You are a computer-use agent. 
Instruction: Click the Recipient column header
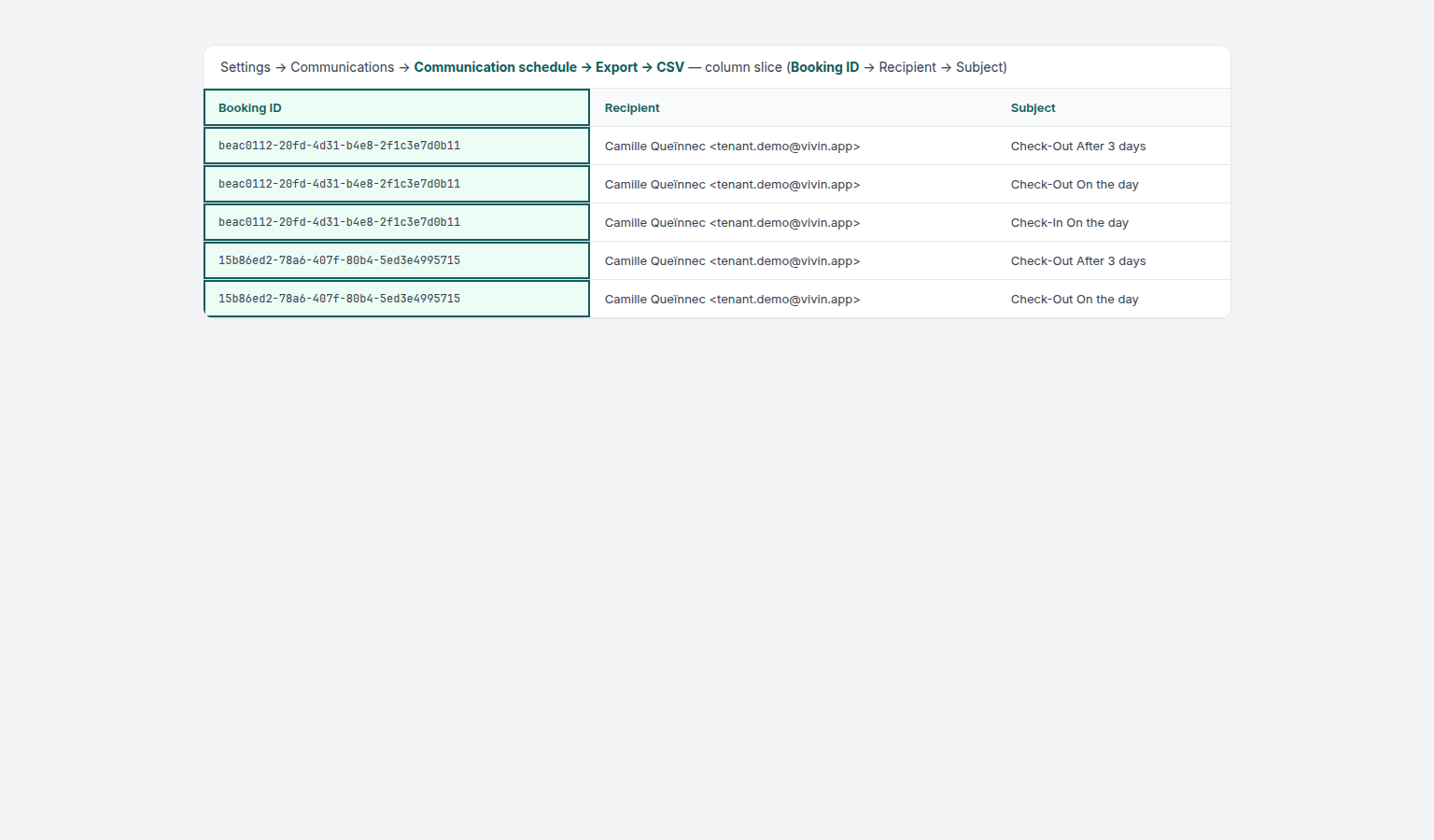pyautogui.click(x=794, y=107)
